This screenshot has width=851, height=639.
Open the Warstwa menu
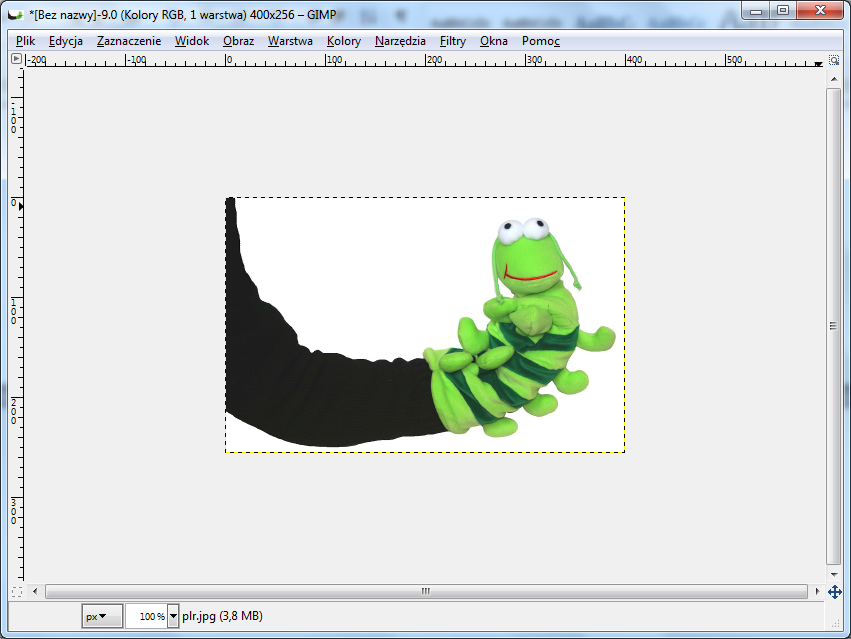click(290, 41)
